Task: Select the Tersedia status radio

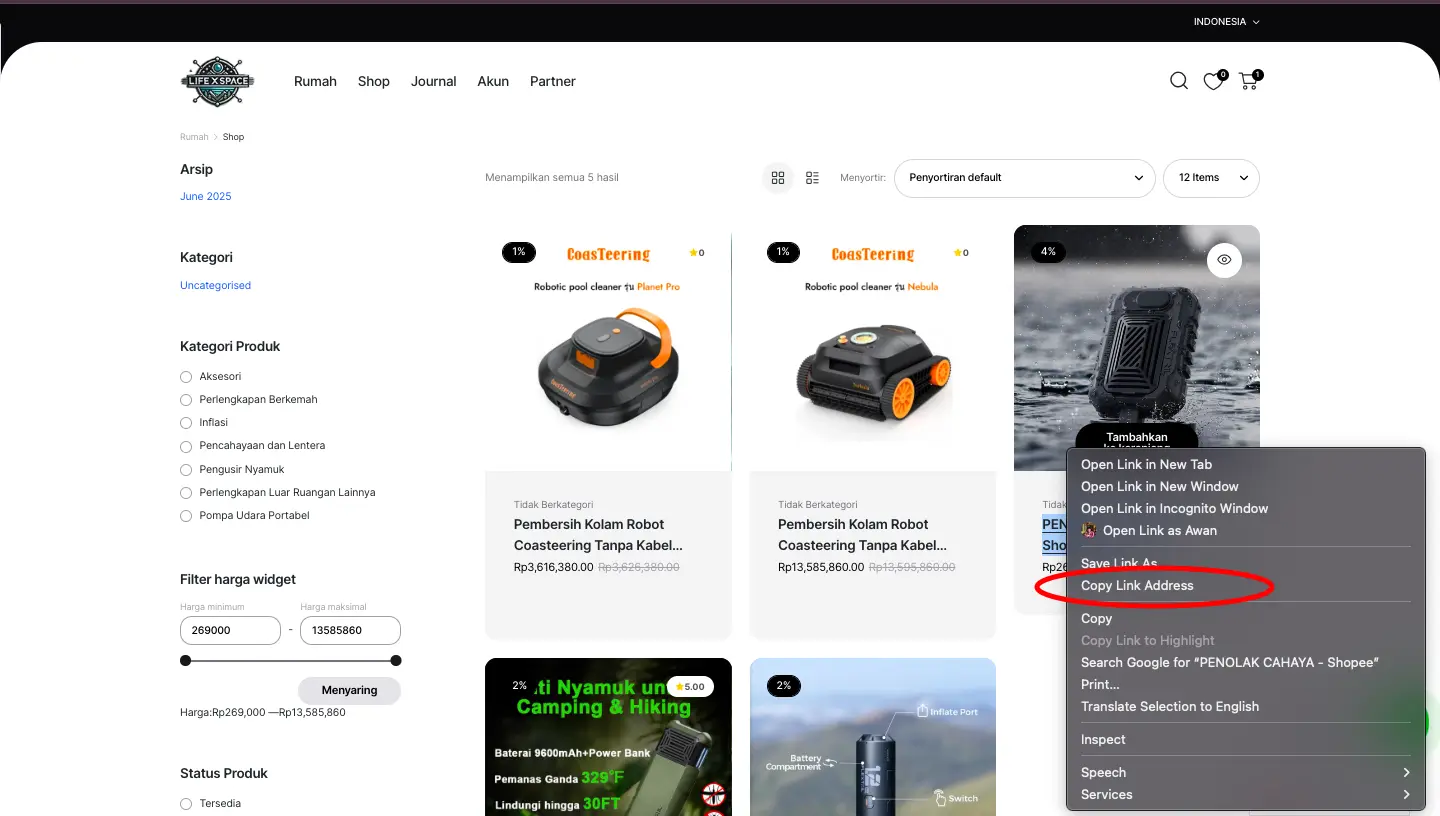Action: [186, 804]
